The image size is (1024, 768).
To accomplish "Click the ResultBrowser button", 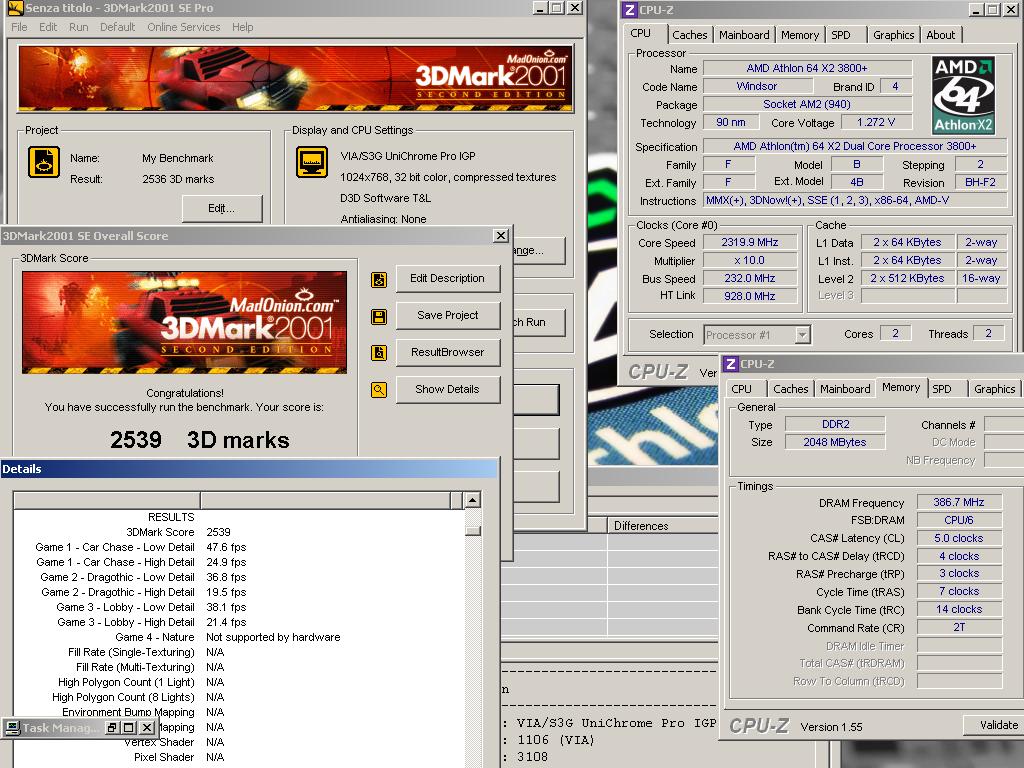I will [447, 352].
